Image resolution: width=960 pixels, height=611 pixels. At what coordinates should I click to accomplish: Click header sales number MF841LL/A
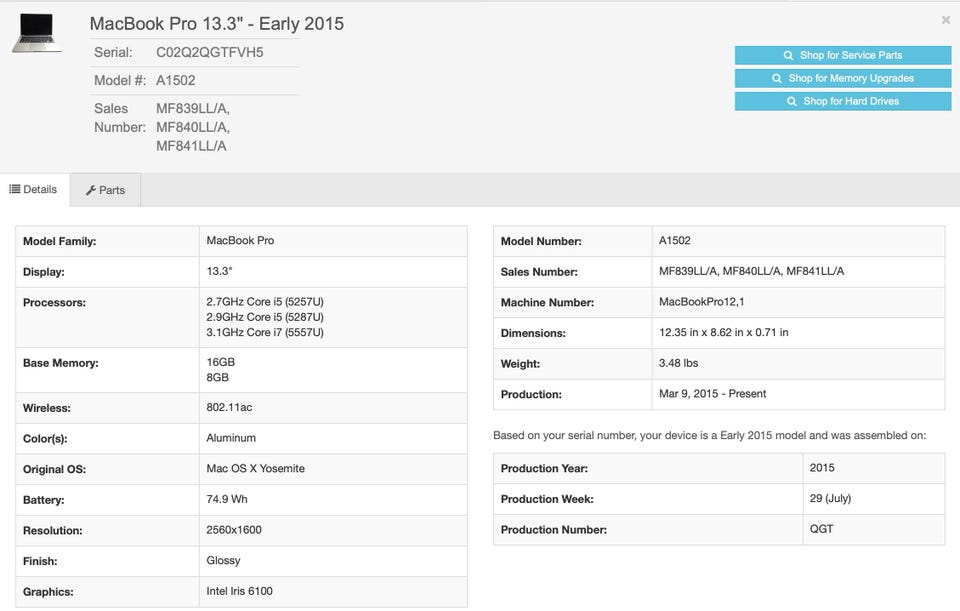(191, 146)
